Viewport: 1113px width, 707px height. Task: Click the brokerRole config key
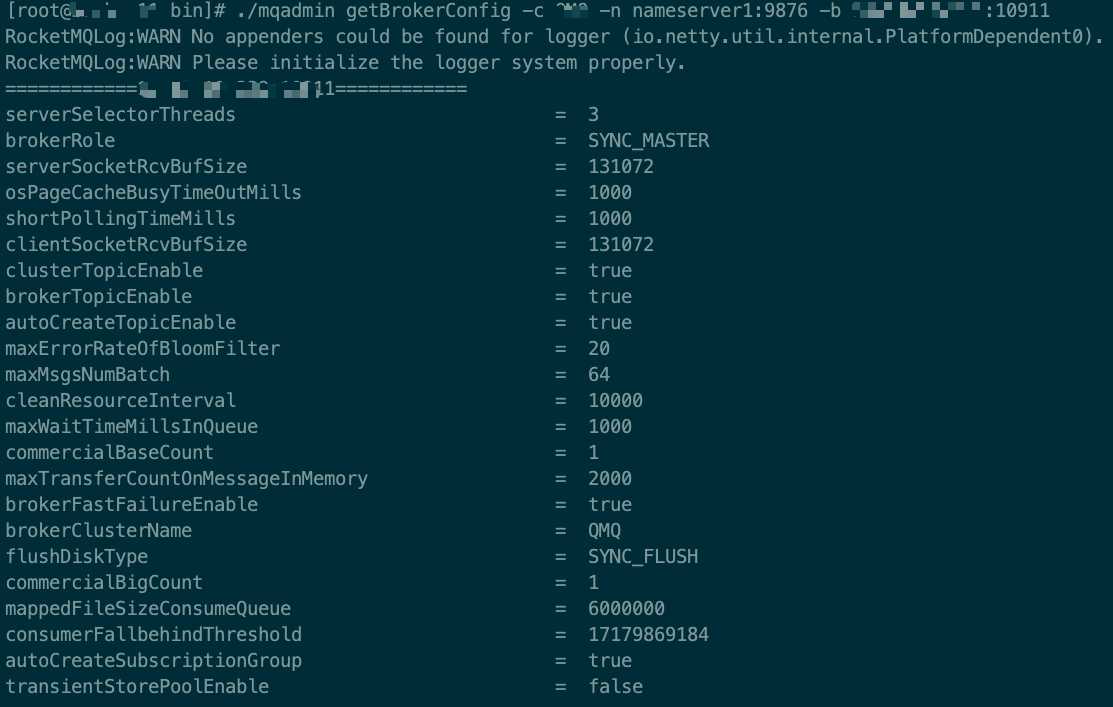point(60,141)
